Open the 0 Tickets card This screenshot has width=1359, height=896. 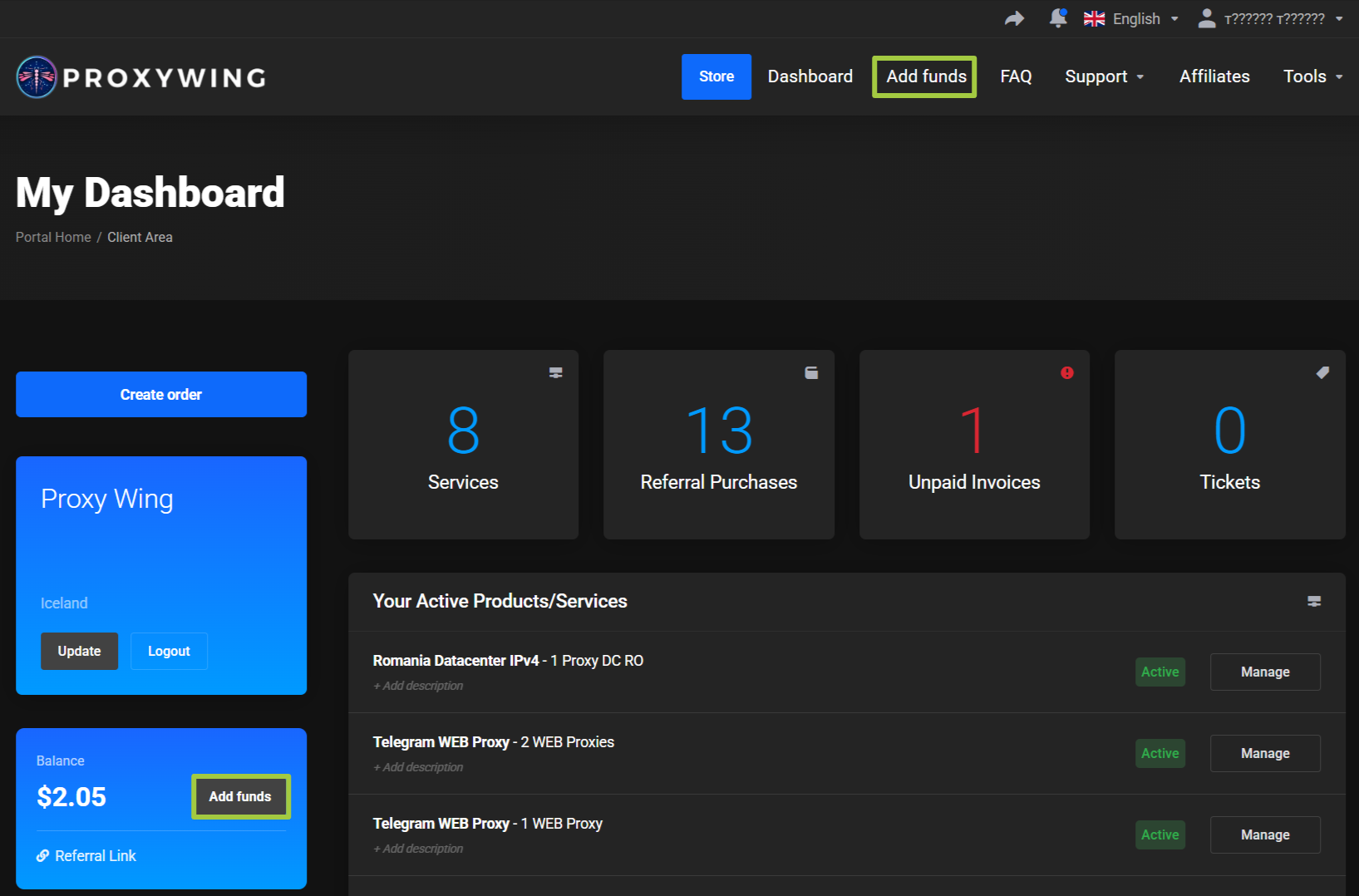coord(1230,445)
